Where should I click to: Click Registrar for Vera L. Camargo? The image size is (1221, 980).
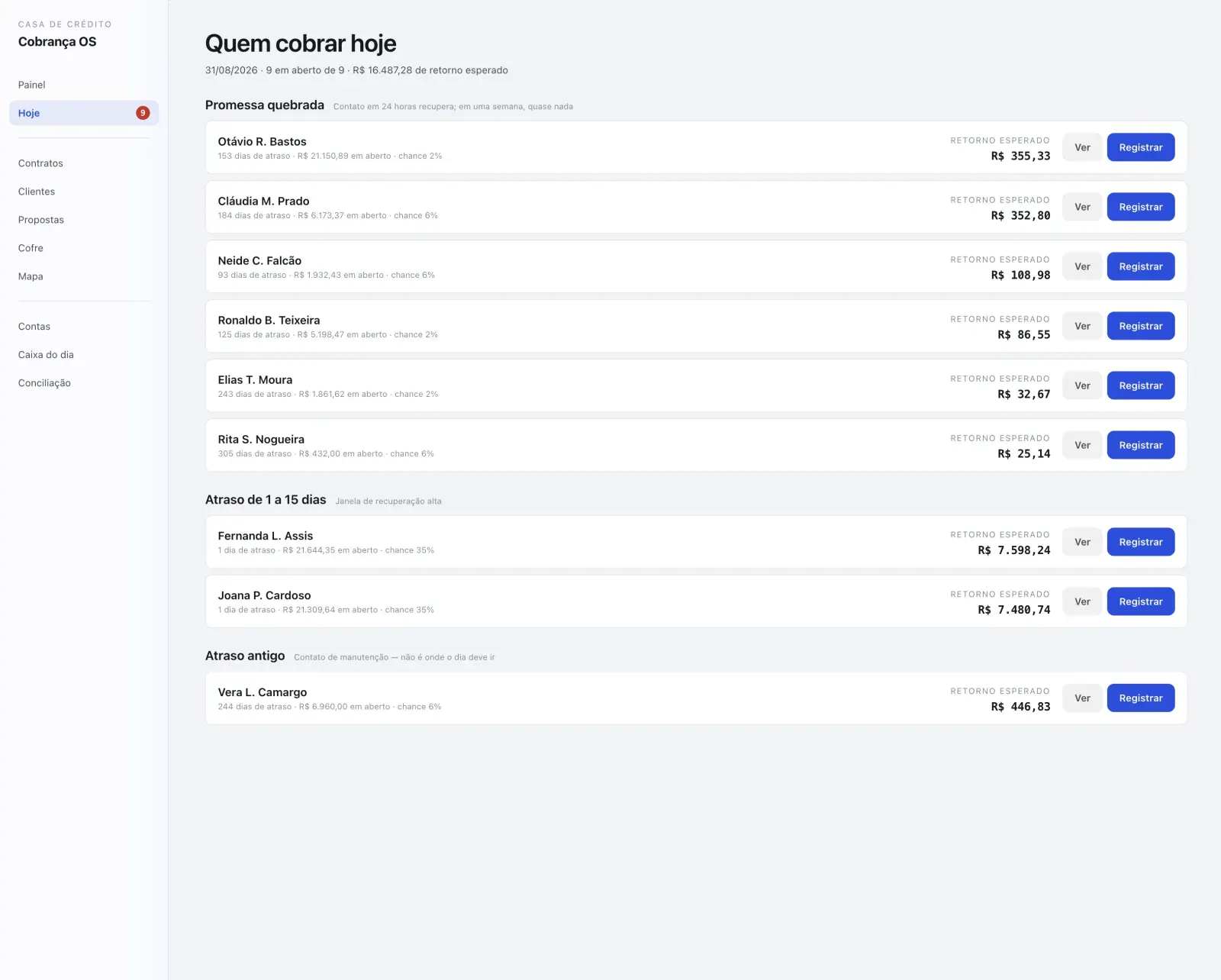(1141, 698)
